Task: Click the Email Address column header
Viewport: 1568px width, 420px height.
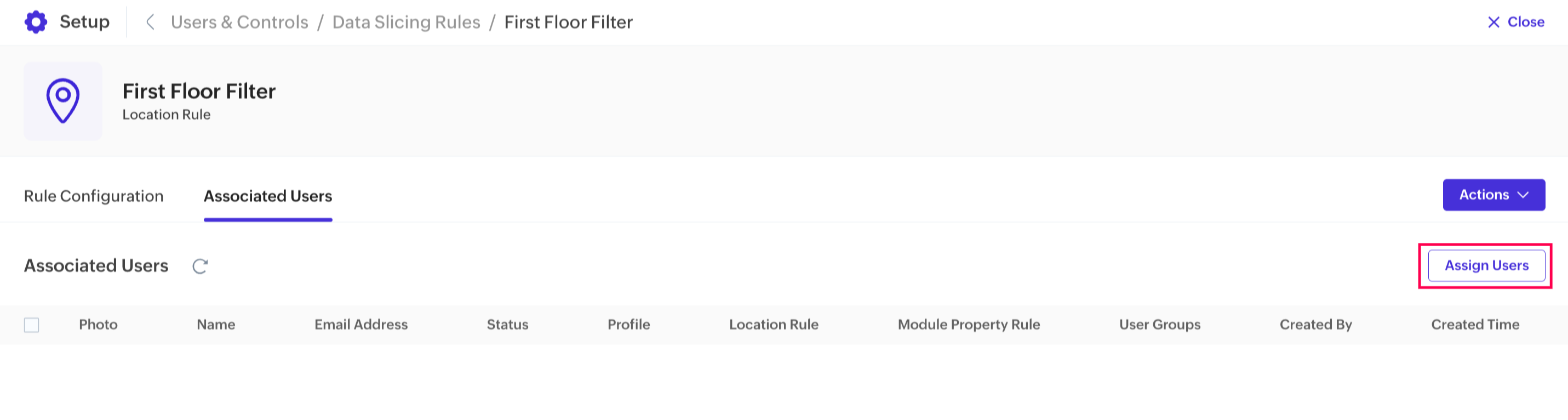Action: 361,325
